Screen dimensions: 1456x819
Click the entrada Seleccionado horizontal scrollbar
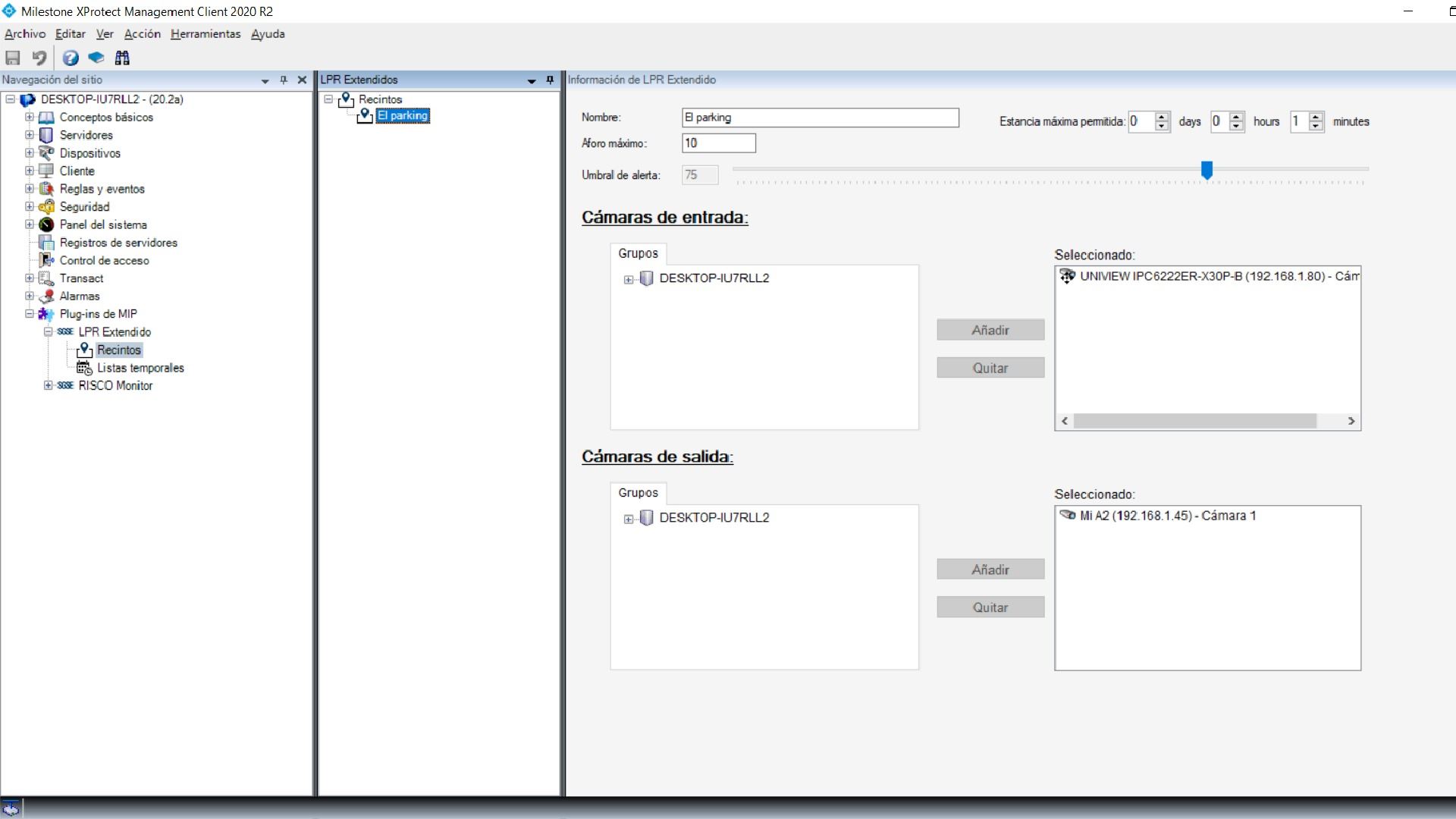click(x=1195, y=421)
